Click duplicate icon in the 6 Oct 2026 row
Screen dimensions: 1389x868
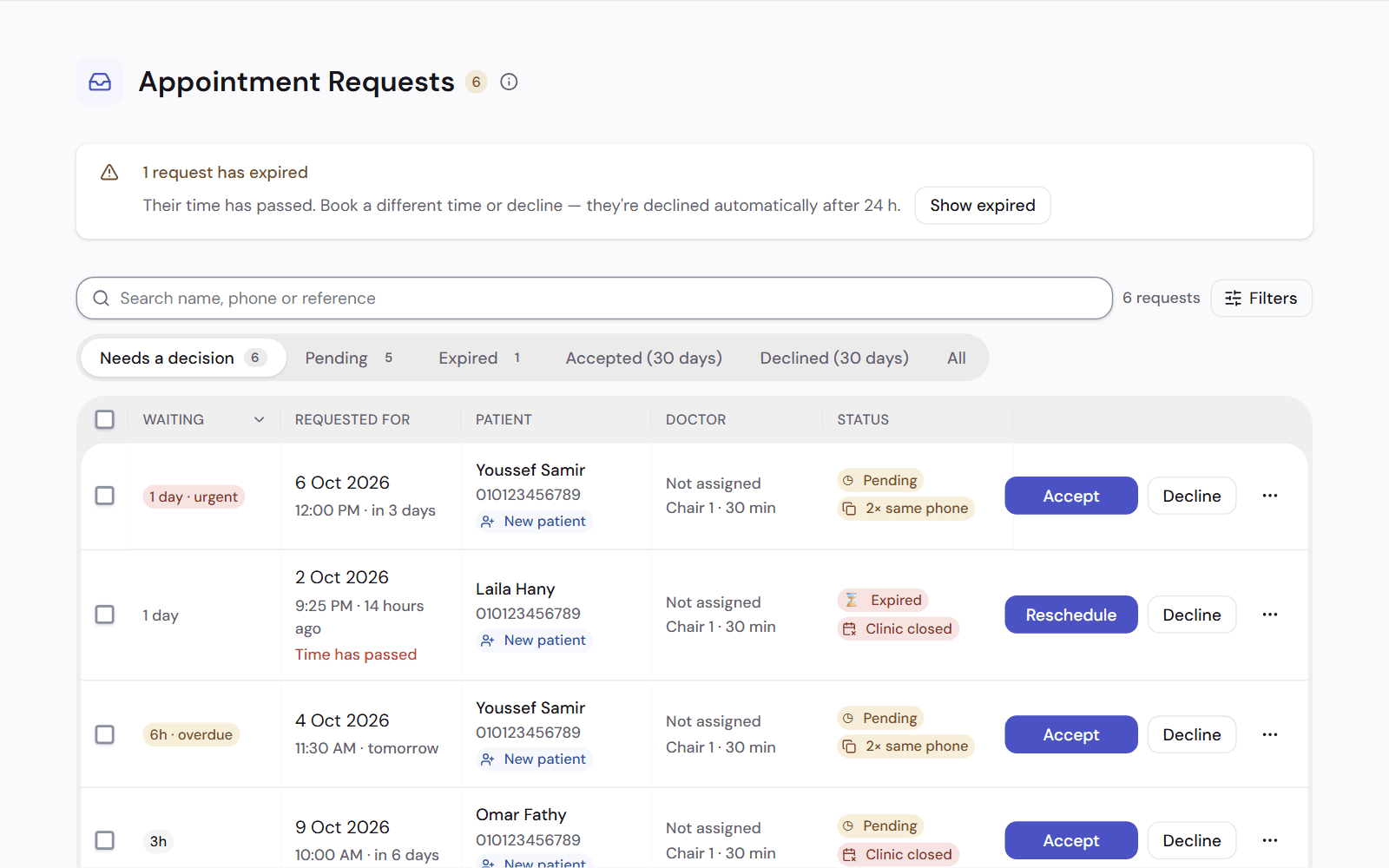click(x=849, y=509)
